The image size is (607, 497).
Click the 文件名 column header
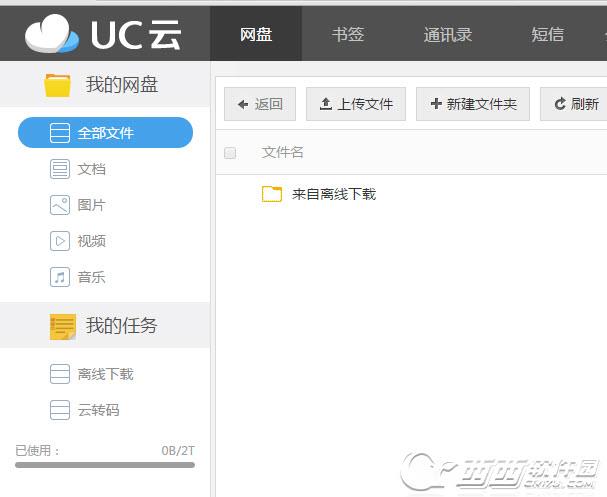coord(282,153)
